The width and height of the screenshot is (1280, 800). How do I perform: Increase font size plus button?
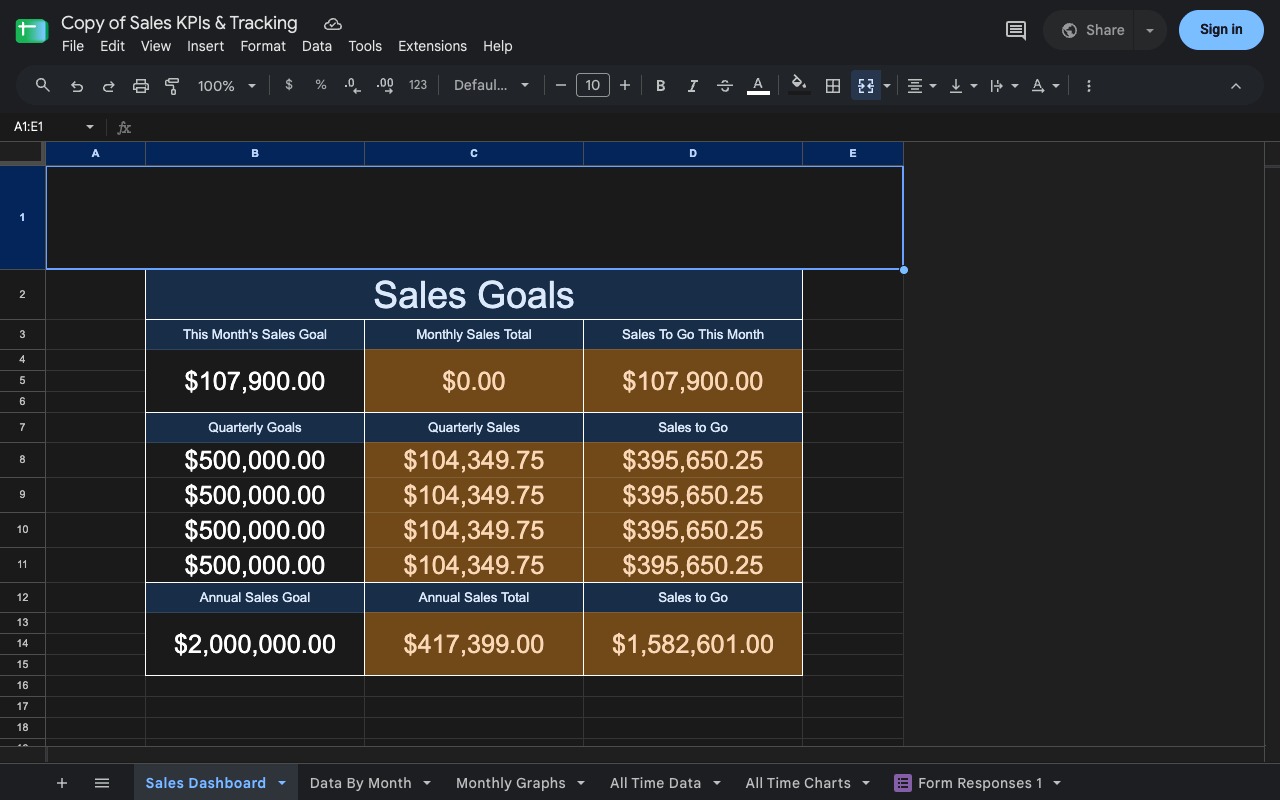[625, 85]
